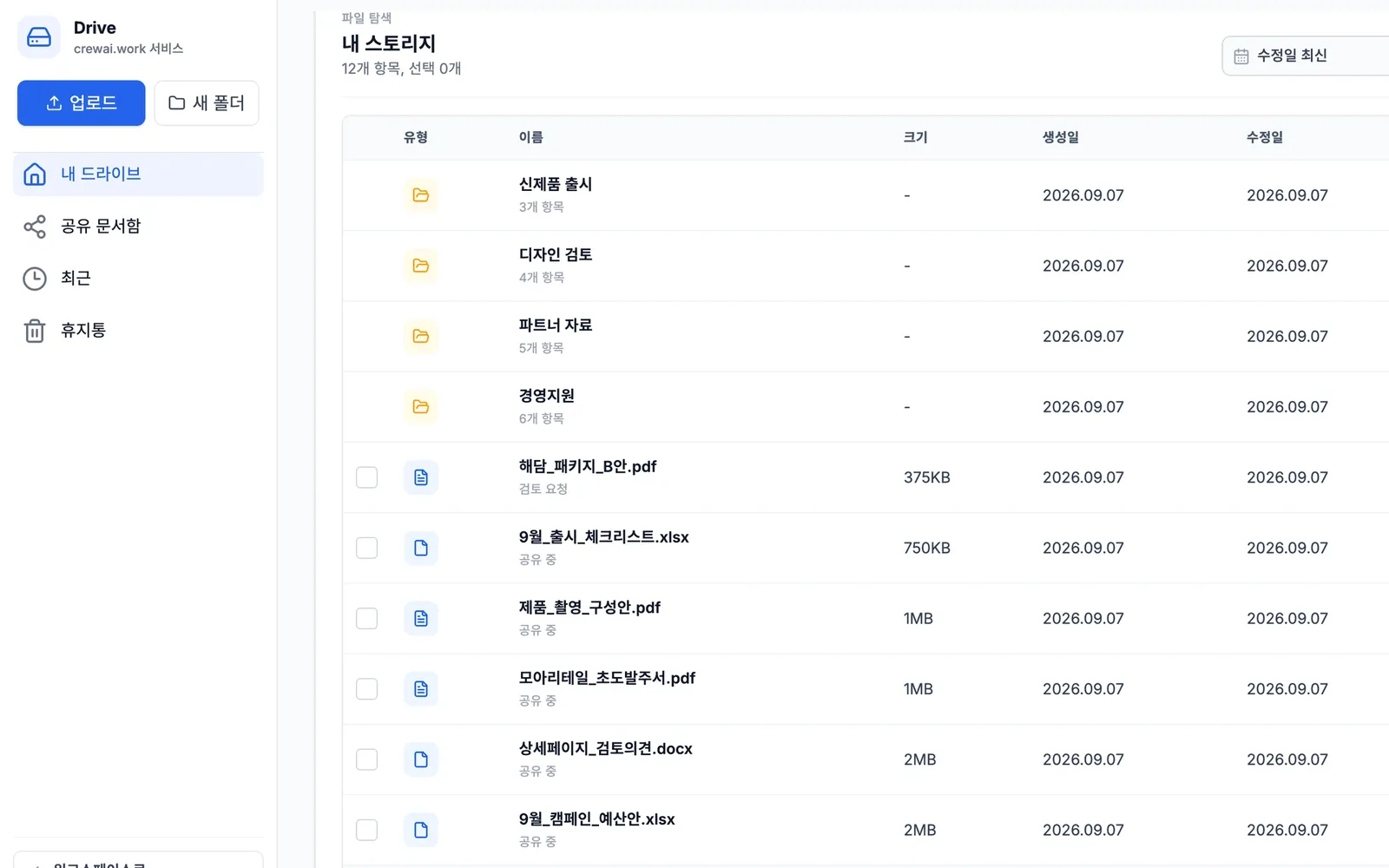Screen dimensions: 1389x868
Task: Select the checkbox for 해담_패키지_B안.pdf
Action: point(367,477)
